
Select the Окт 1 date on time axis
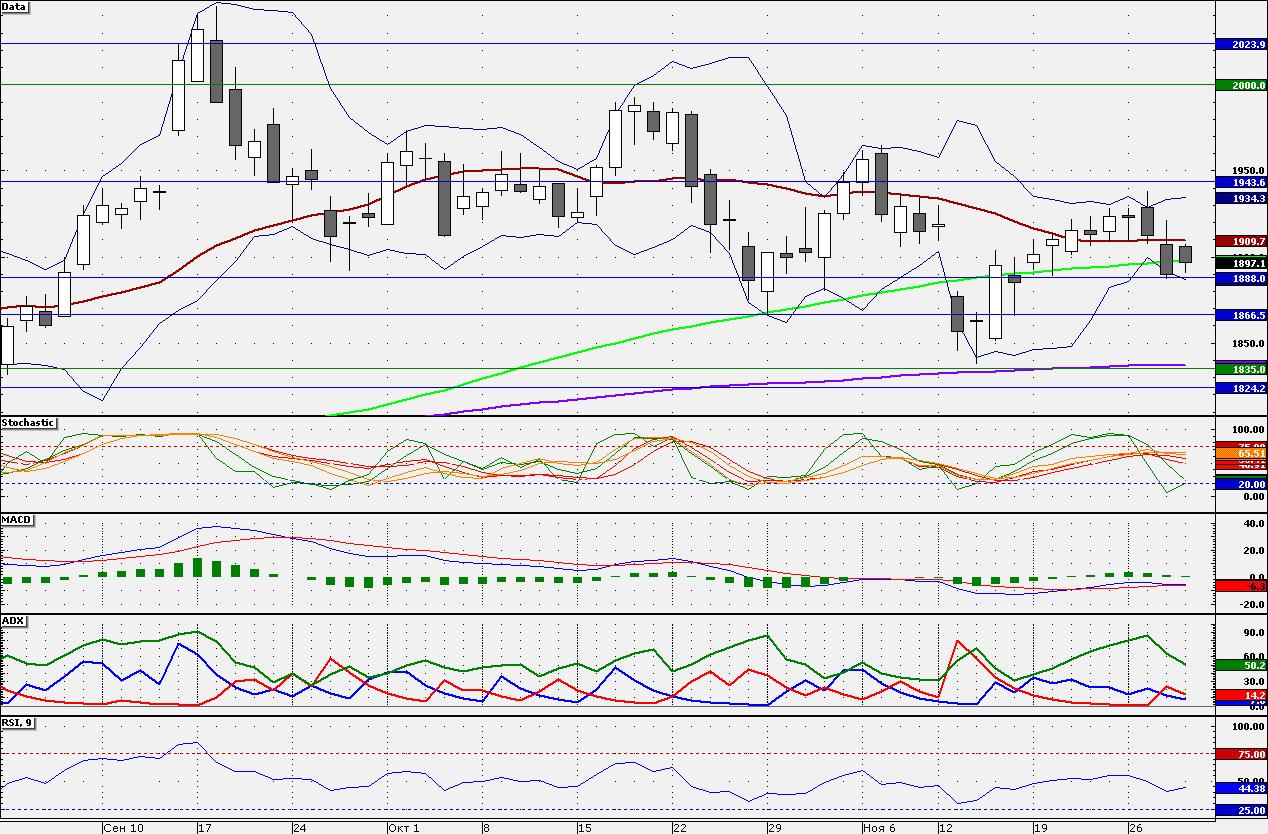tap(402, 828)
